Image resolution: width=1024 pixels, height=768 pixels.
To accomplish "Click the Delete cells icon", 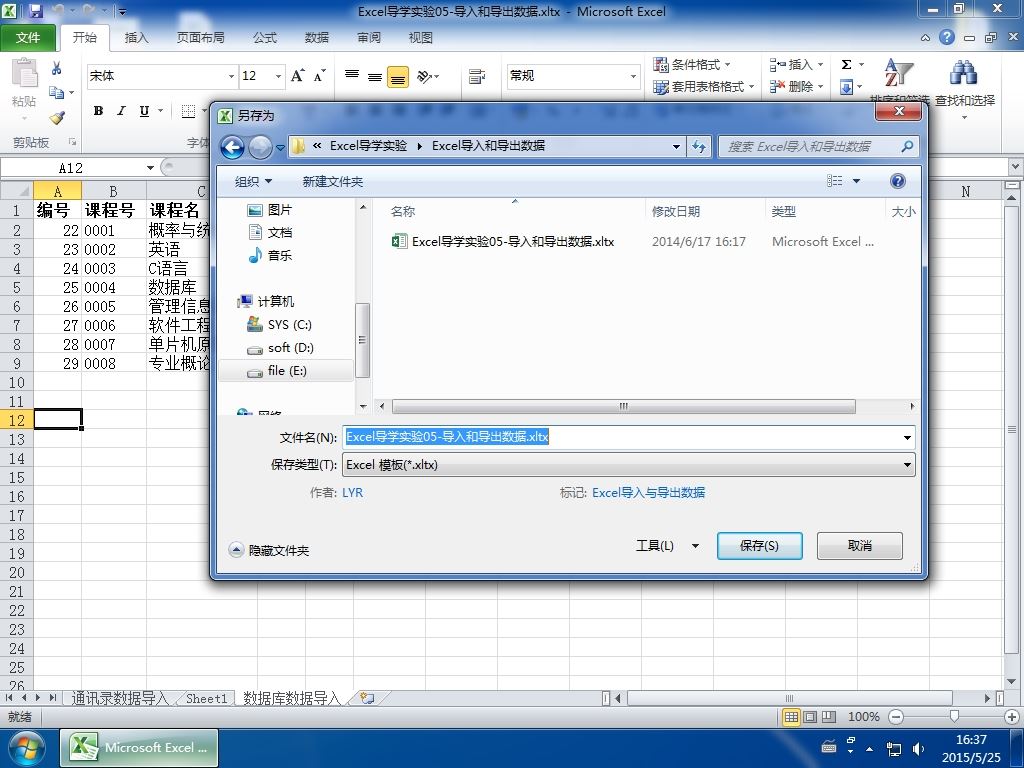I will point(778,86).
